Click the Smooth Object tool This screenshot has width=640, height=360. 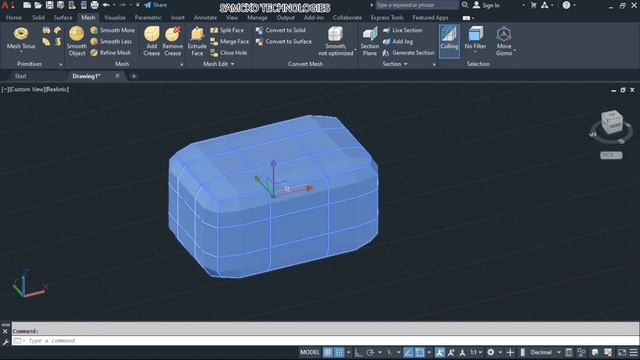pos(77,40)
